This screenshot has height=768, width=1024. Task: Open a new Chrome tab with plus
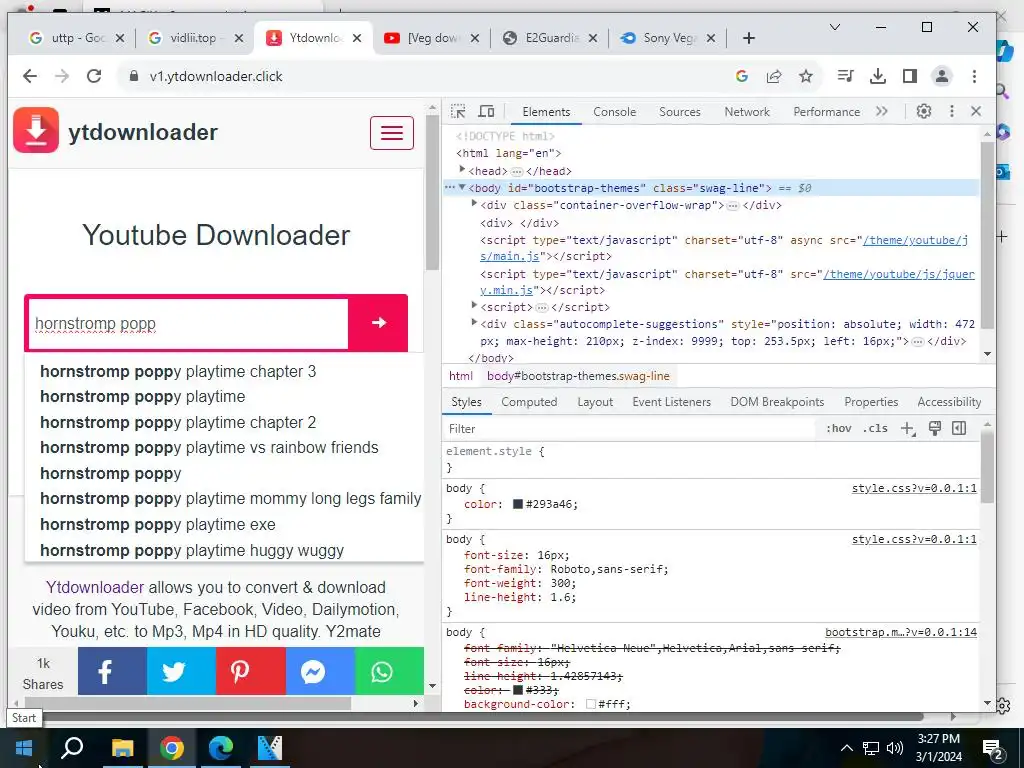[749, 39]
